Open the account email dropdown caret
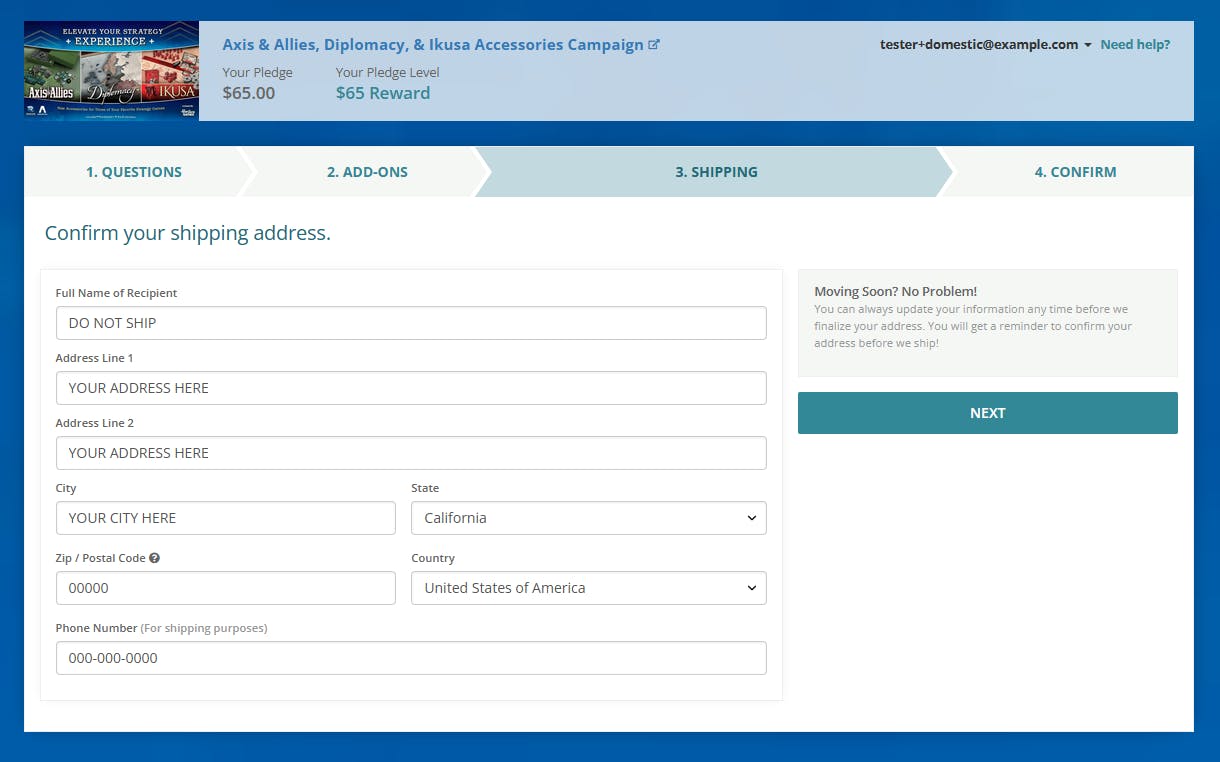The image size is (1220, 762). tap(1087, 45)
